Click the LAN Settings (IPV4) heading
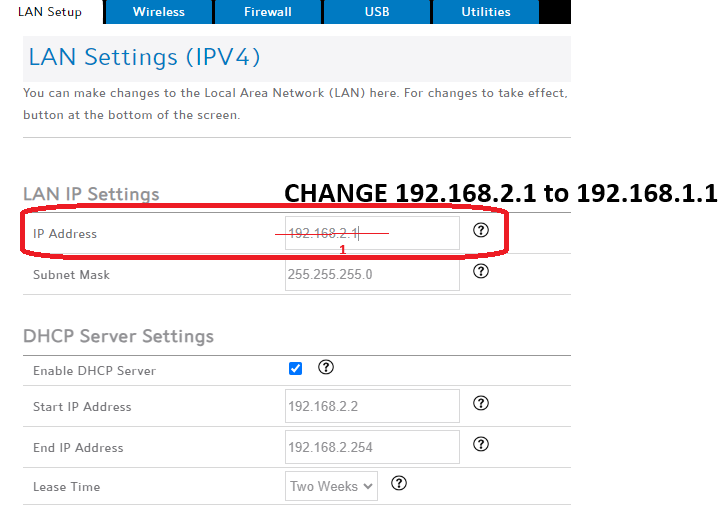Screen dimensions: 725x512 [144, 57]
